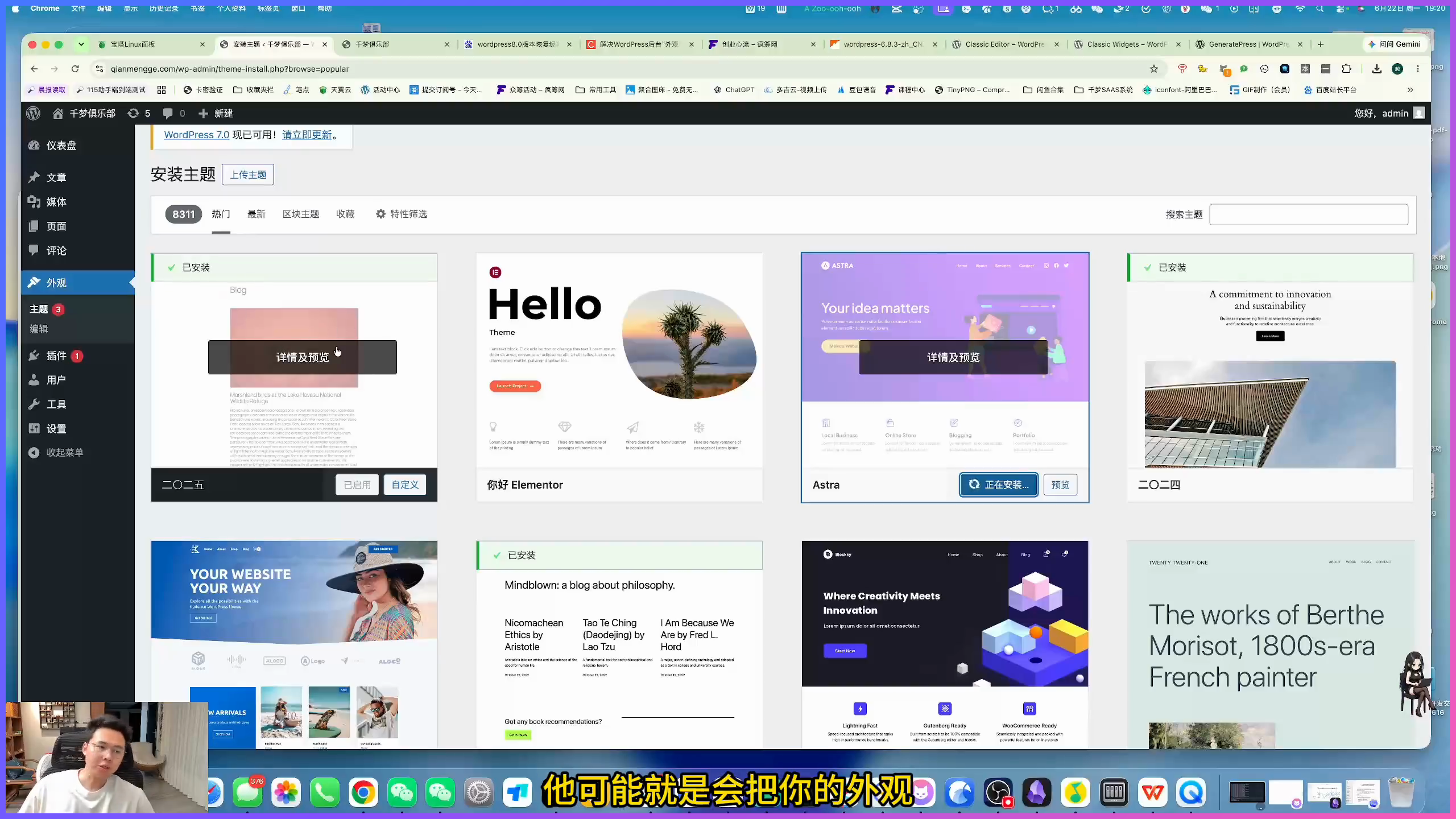Expand the hidden bookmarks chevron
Viewport: 1456px width, 819px height.
[1410, 90]
